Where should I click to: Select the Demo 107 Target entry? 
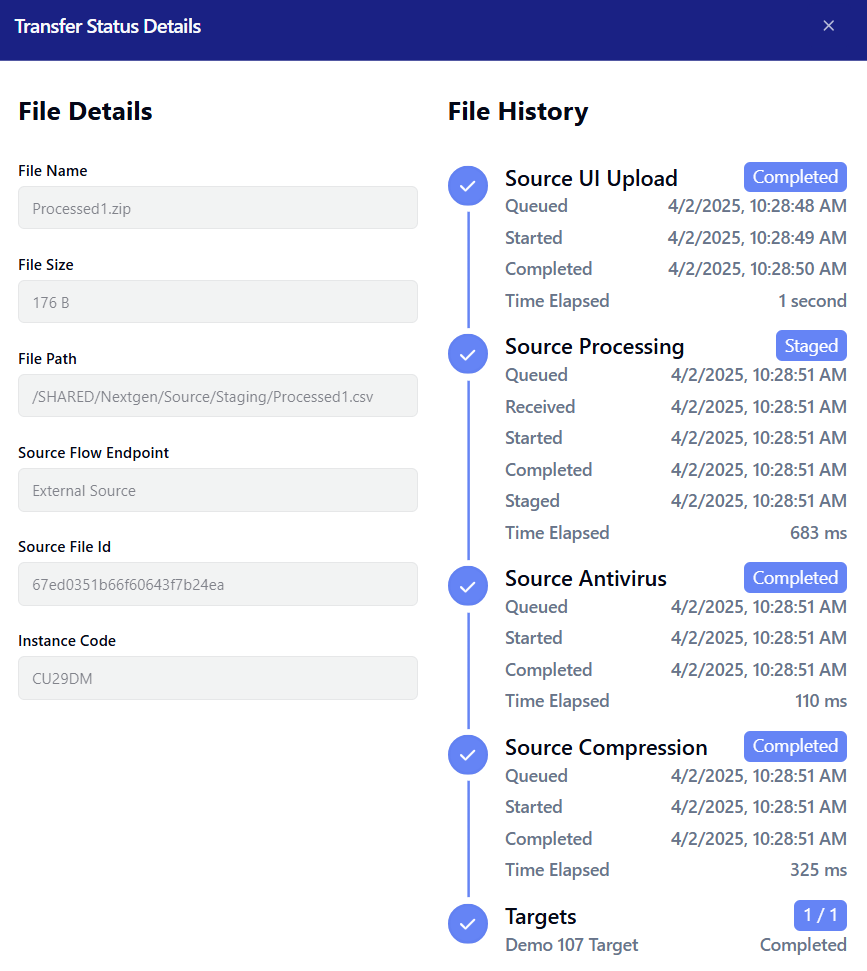[571, 945]
